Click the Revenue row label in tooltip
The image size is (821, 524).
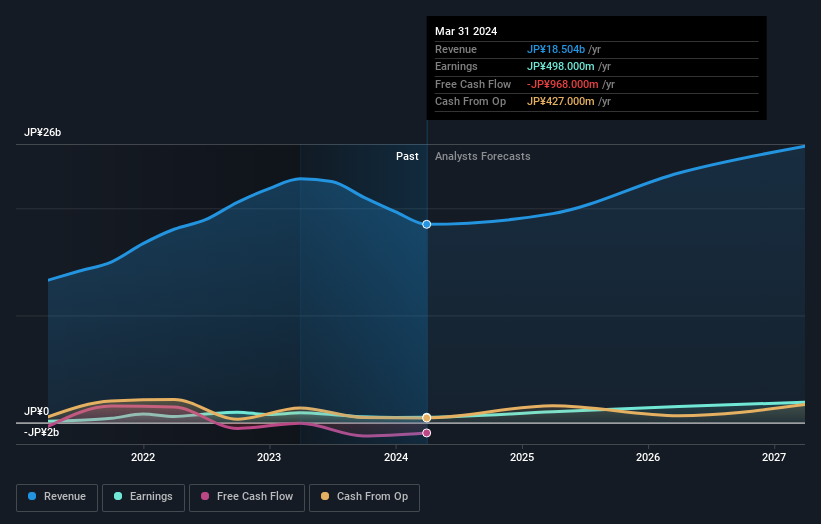click(x=456, y=49)
